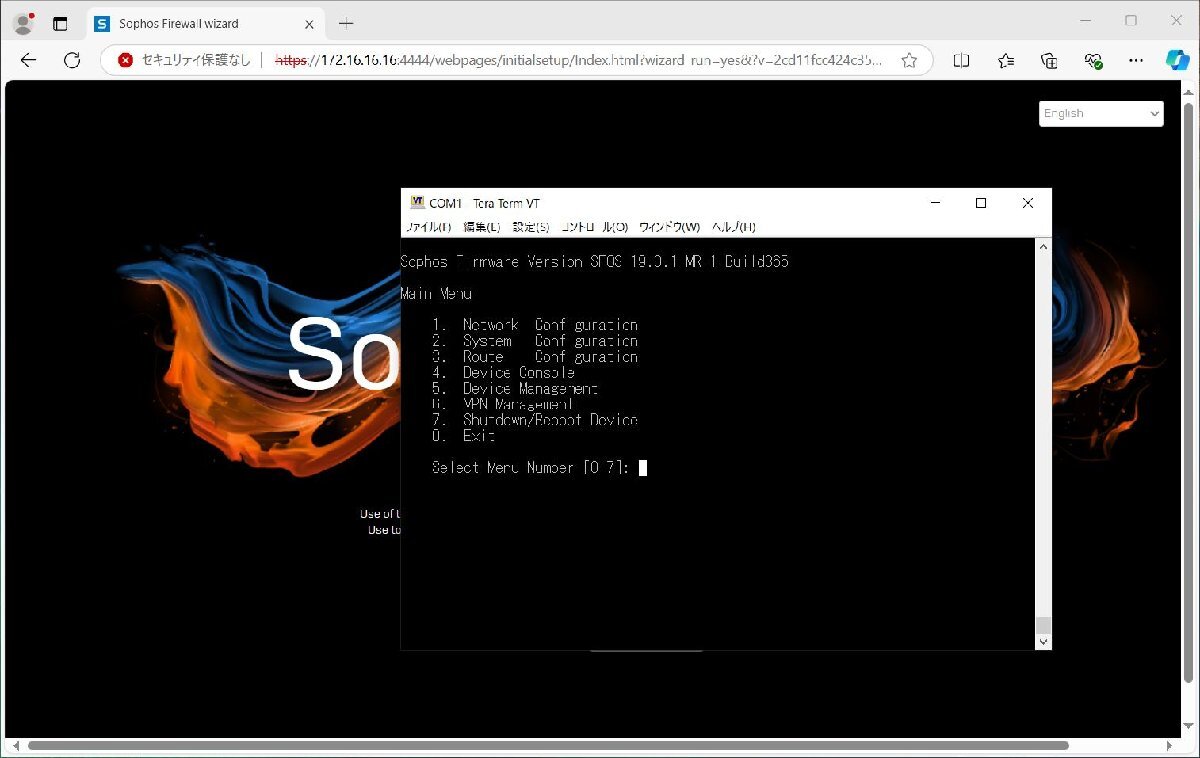Screen dimensions: 1200x758
Task: Open the browser Collections icon
Action: click(1049, 60)
